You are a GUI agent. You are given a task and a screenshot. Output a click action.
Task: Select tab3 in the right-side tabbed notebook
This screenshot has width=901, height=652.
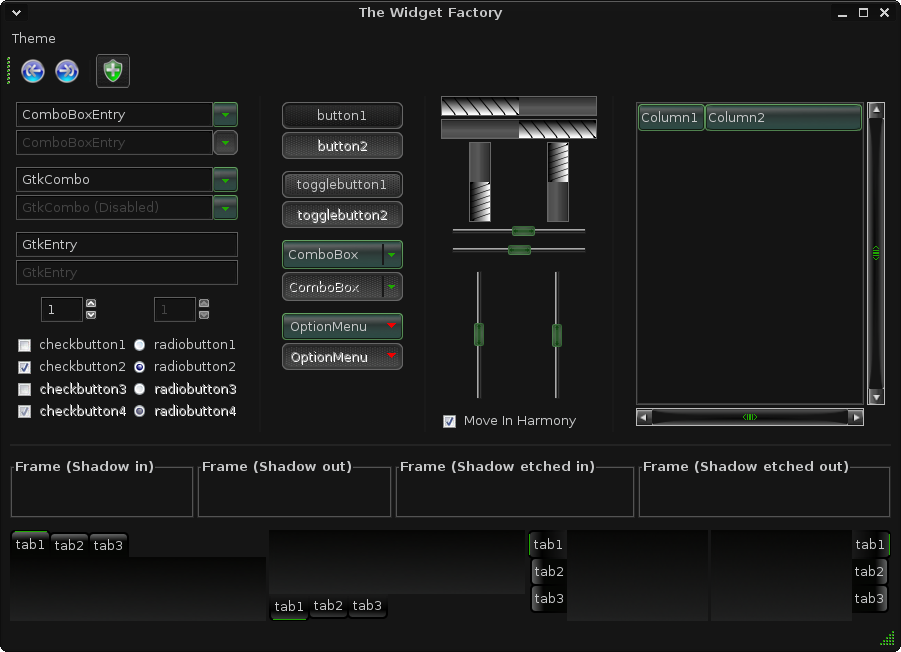pyautogui.click(x=869, y=599)
